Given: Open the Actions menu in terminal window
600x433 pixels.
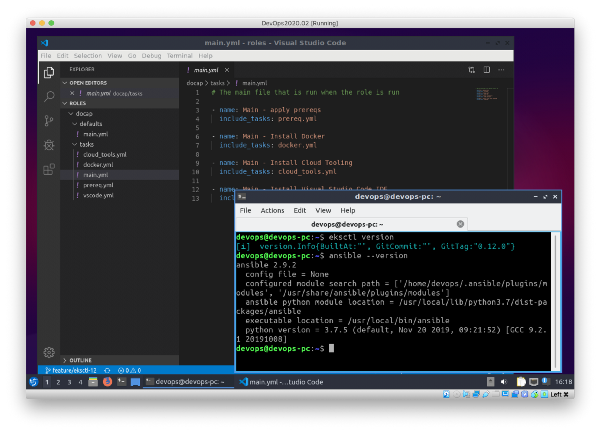Looking at the screenshot, I should point(272,210).
